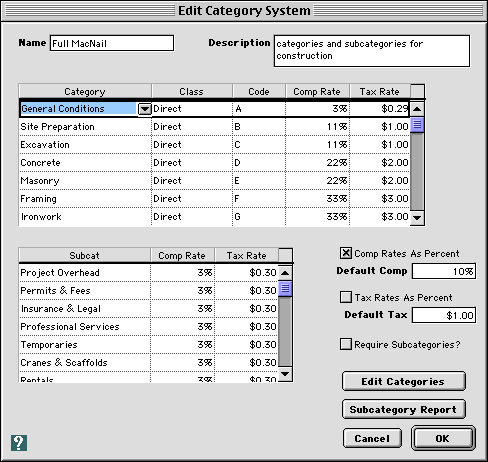
Task: Cancel the dialog
Action: click(x=372, y=438)
